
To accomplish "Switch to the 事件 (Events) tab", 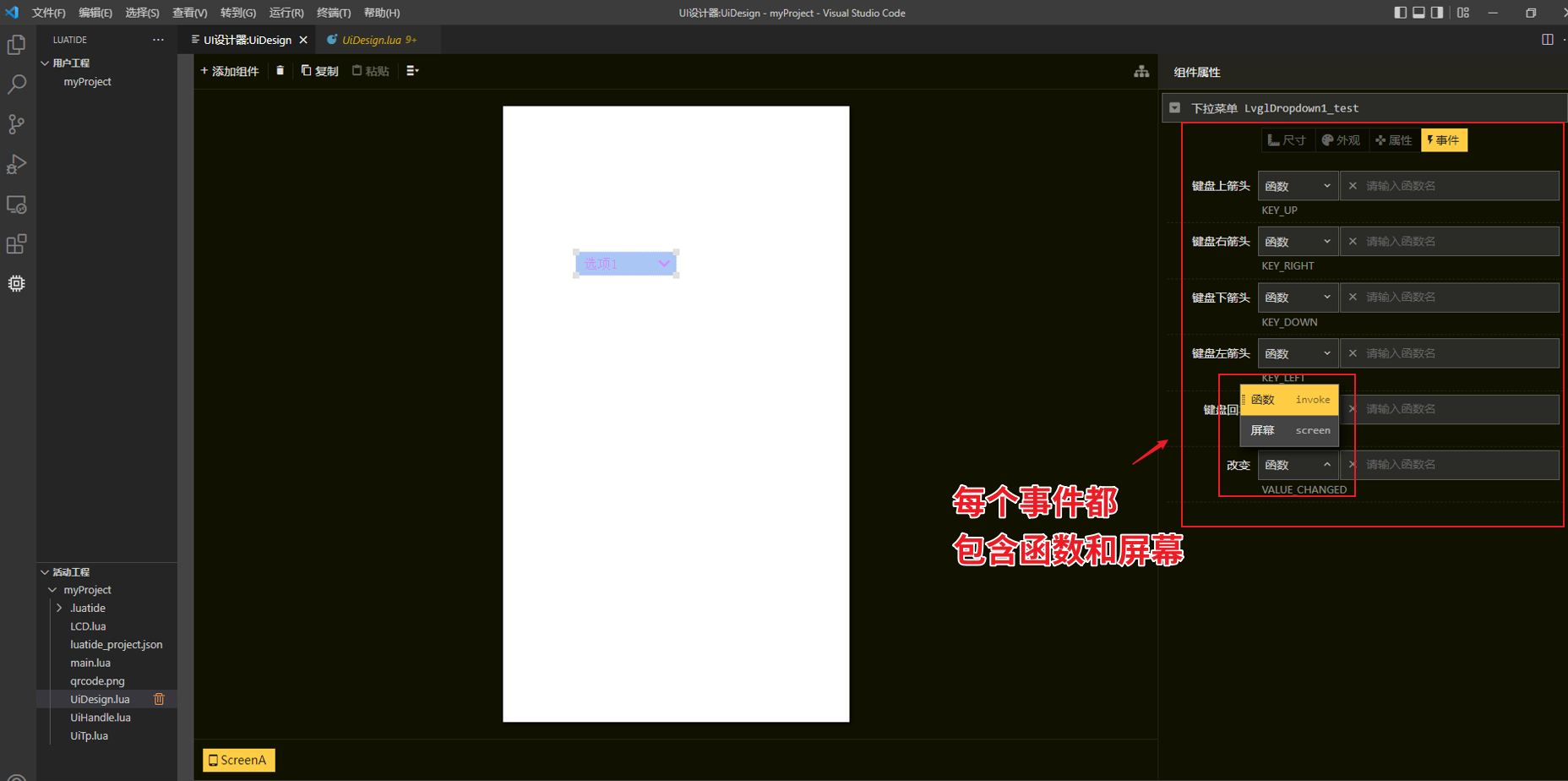I will 1444,139.
